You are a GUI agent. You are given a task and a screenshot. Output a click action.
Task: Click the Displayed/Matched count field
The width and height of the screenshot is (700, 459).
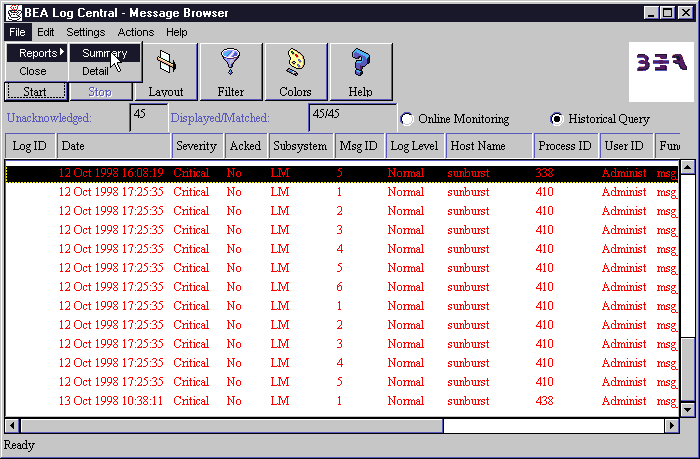[352, 117]
